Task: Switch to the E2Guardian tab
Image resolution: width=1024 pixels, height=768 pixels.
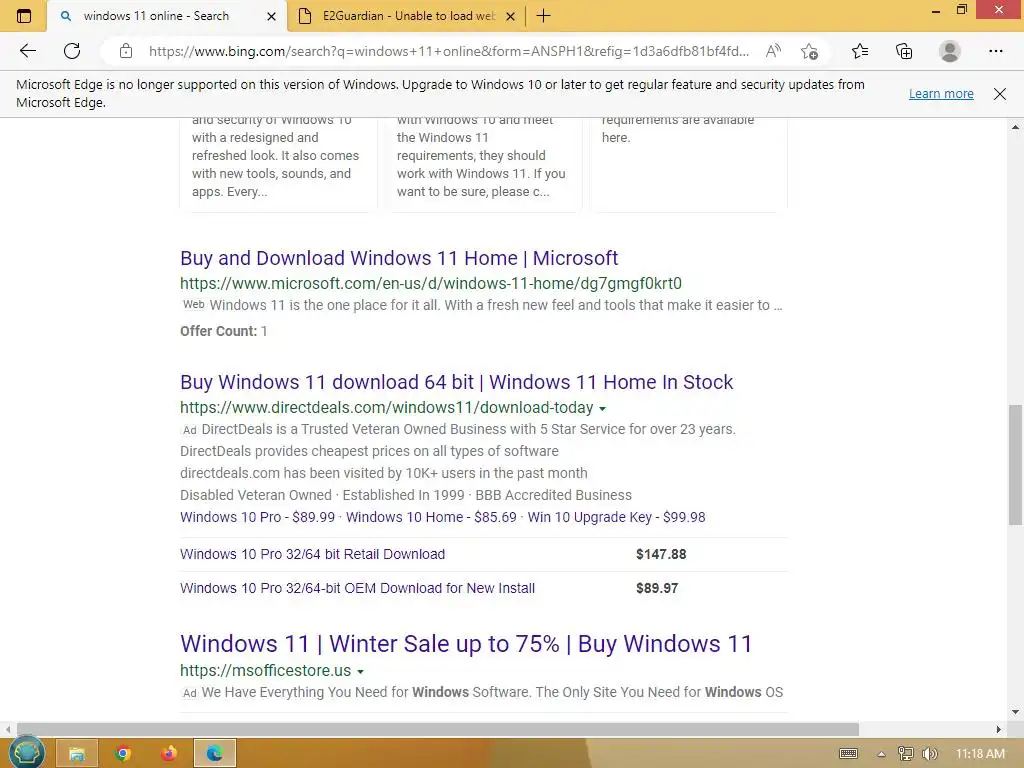Action: coord(406,16)
